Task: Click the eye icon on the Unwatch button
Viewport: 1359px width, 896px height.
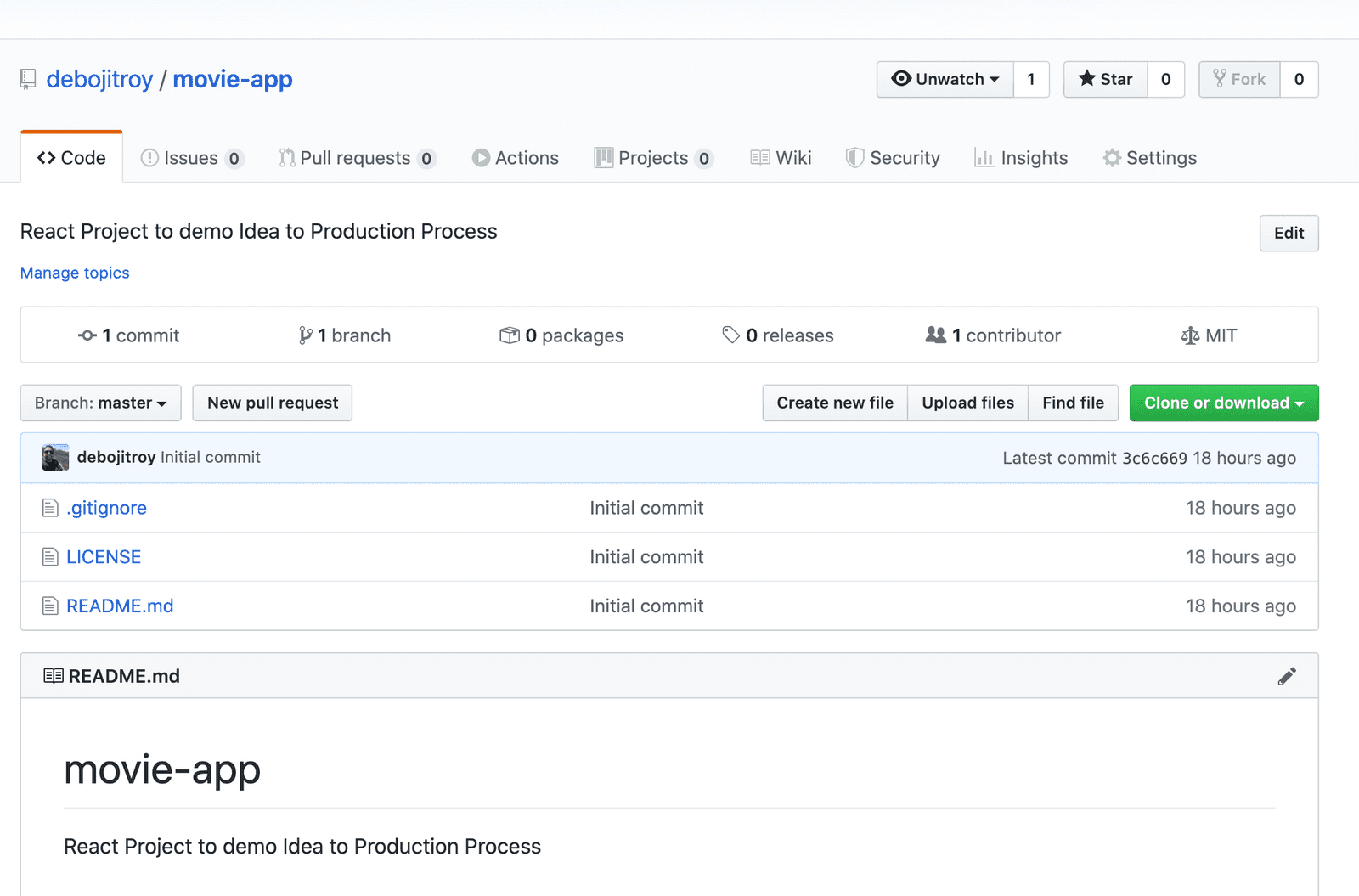Action: (x=902, y=79)
